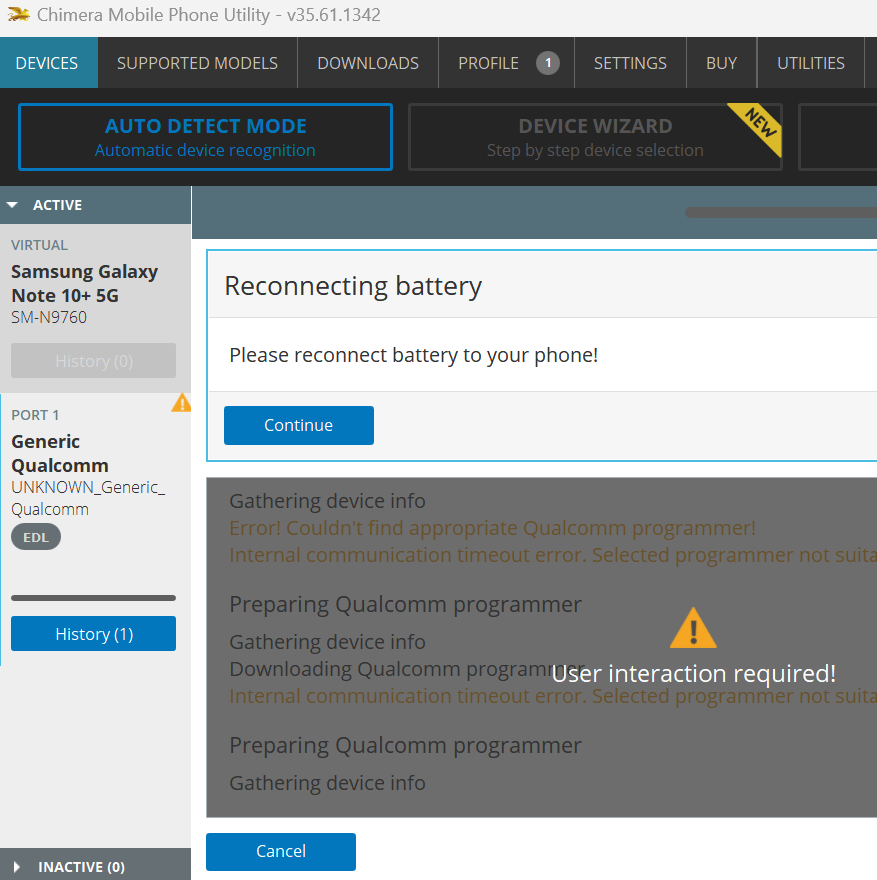Switch to the SETTINGS tab
Screen dimensions: 877x880
click(629, 62)
